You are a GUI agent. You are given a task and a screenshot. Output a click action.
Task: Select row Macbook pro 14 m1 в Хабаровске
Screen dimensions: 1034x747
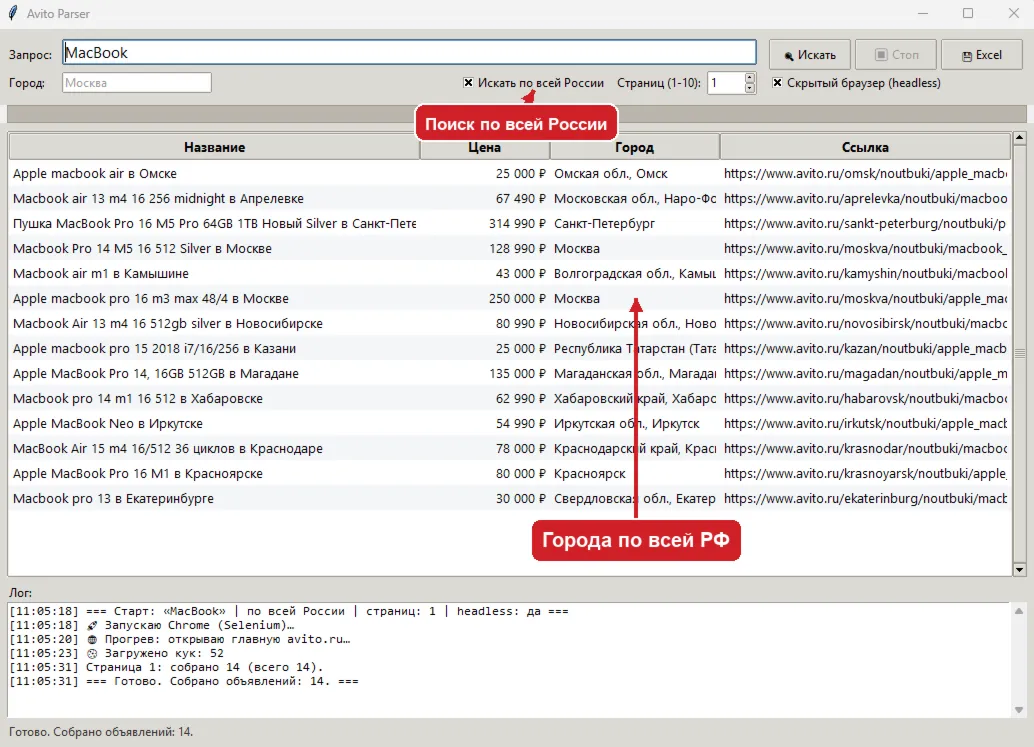pyautogui.click(x=510, y=399)
